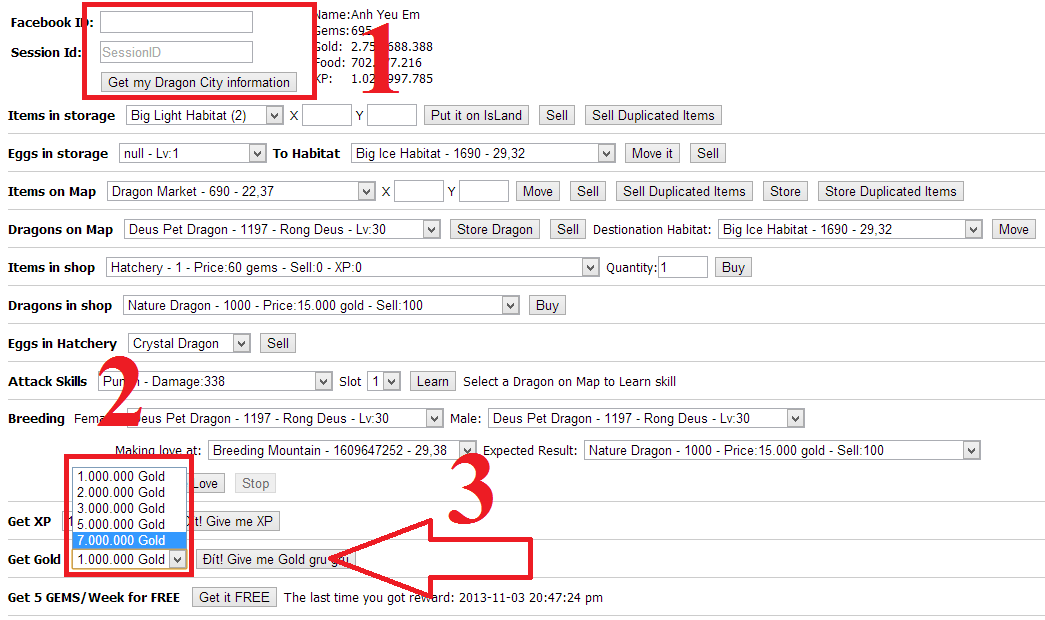Select 7.000.000 Gold option in list
The width and height of the screenshot is (1045, 620).
click(129, 540)
